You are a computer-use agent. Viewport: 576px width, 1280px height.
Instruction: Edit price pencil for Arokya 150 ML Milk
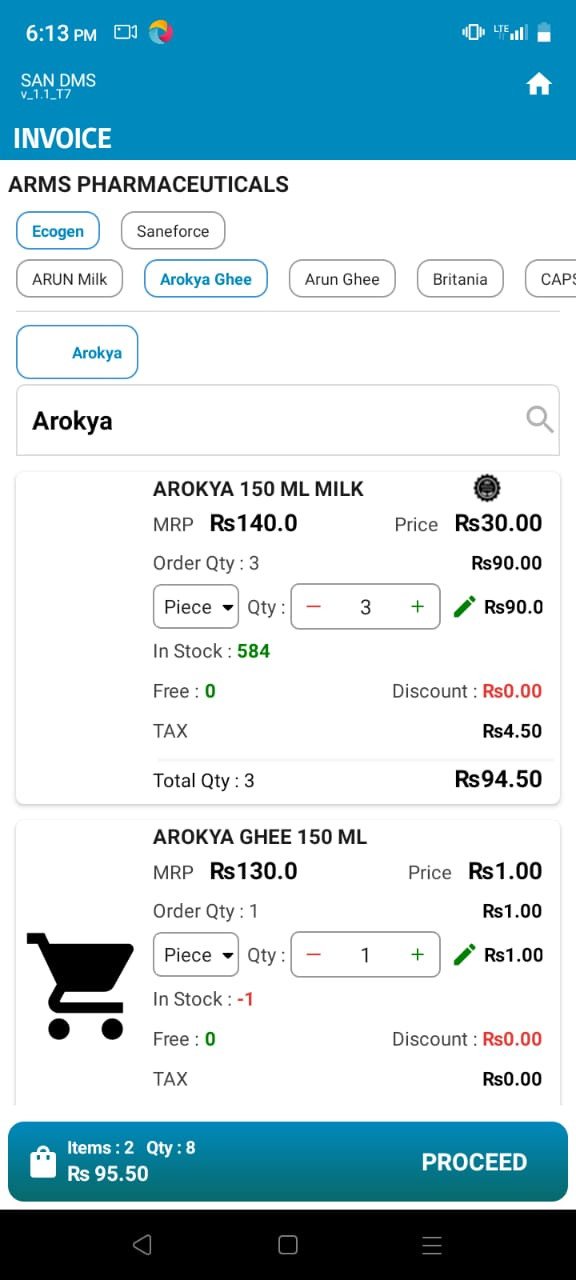pos(464,607)
